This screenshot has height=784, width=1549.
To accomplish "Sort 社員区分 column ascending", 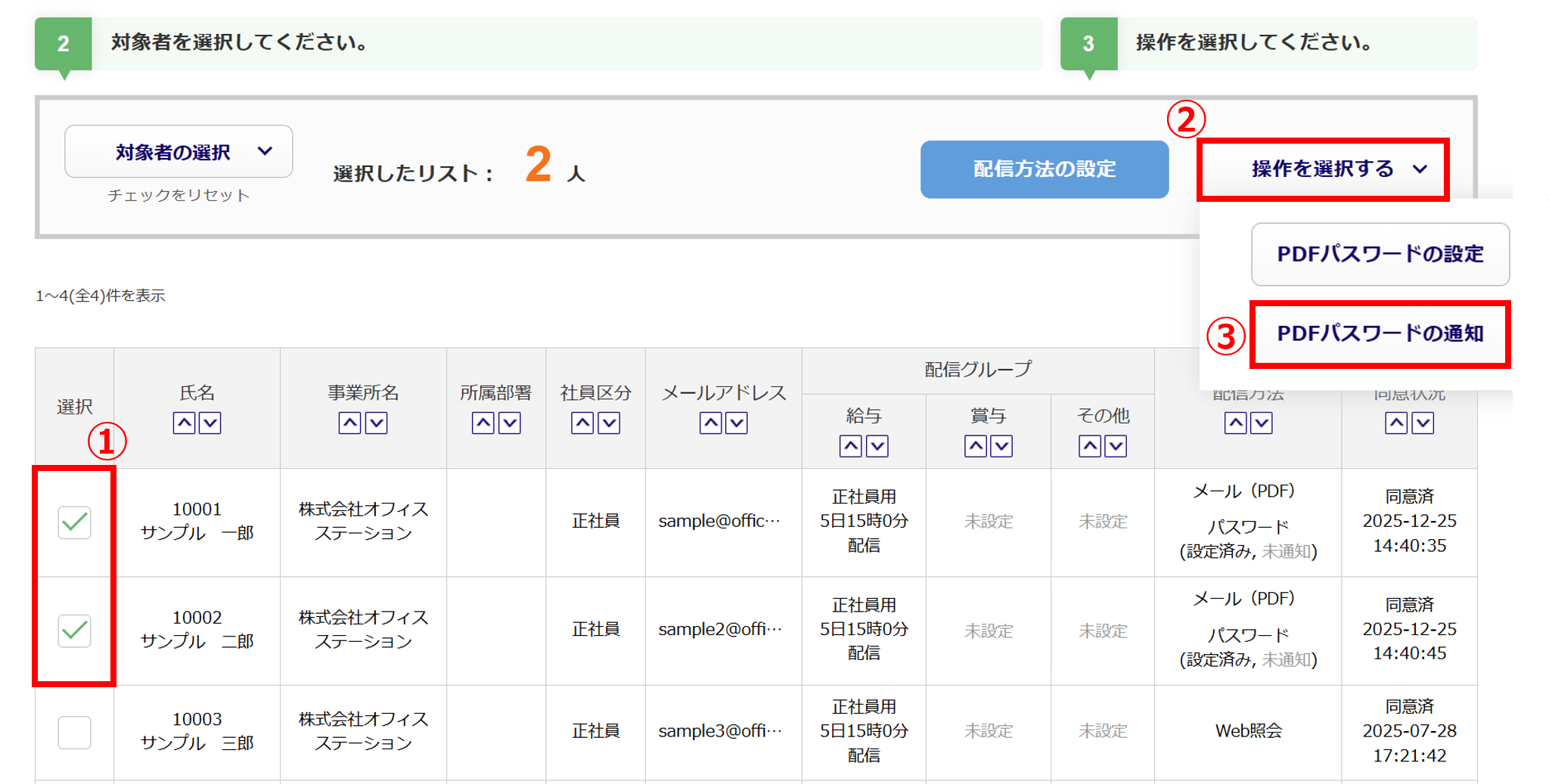I will [582, 423].
